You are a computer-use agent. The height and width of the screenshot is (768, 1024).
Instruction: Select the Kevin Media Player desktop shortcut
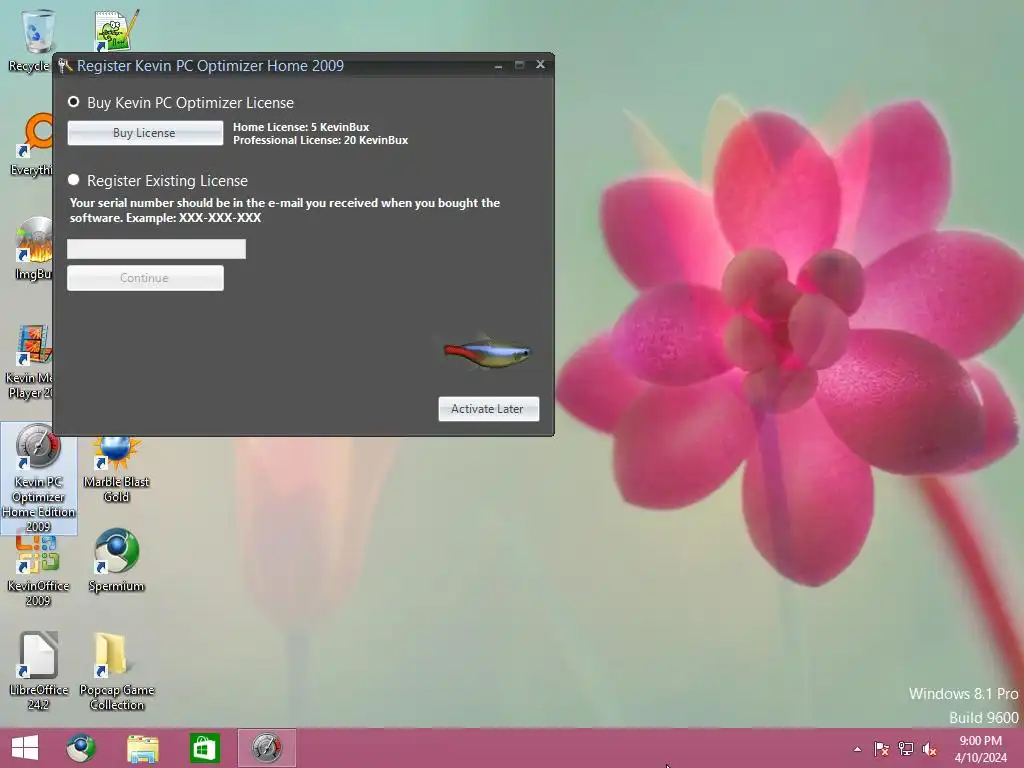pos(29,361)
